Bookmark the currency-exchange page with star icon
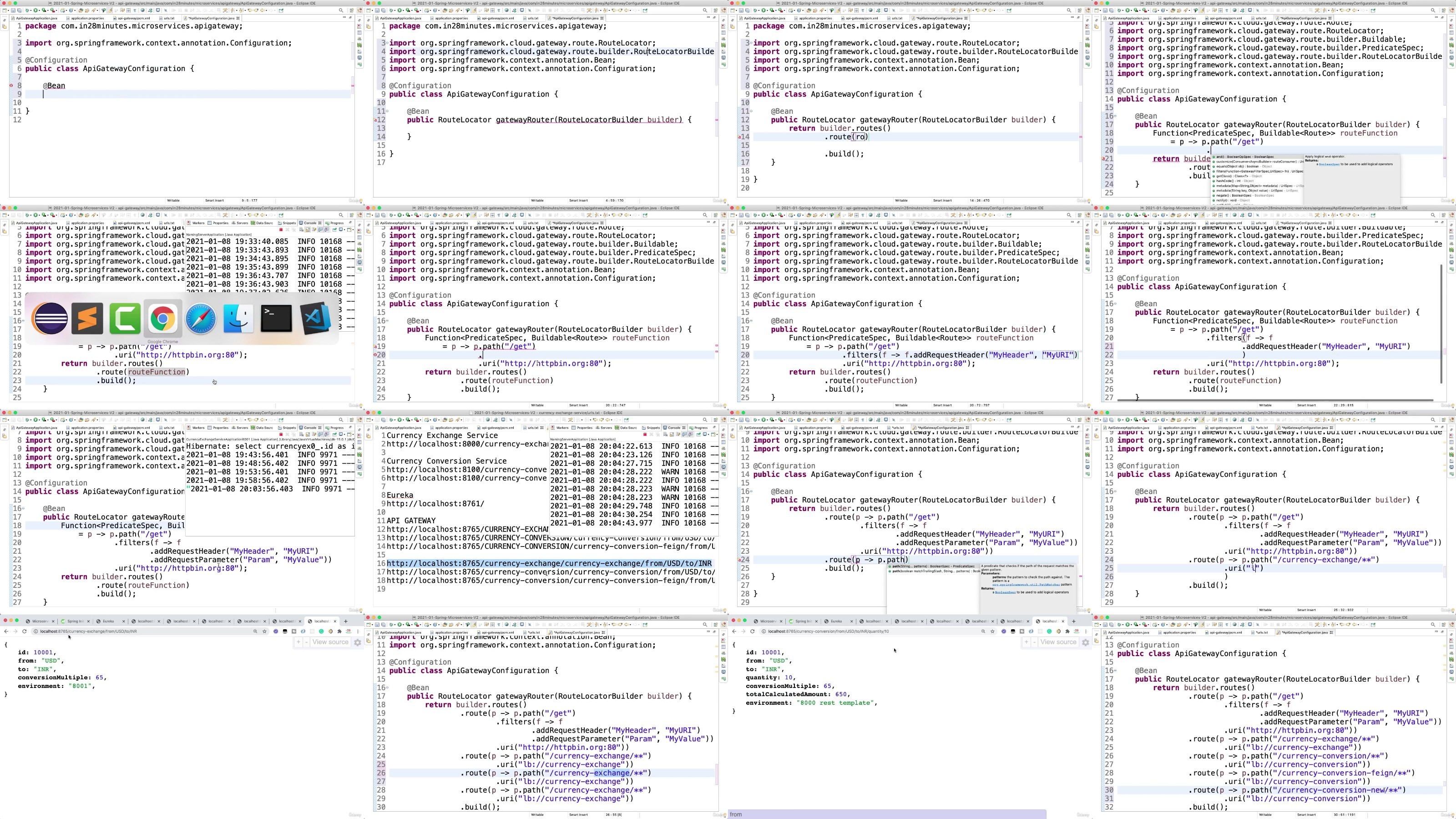 point(264,631)
